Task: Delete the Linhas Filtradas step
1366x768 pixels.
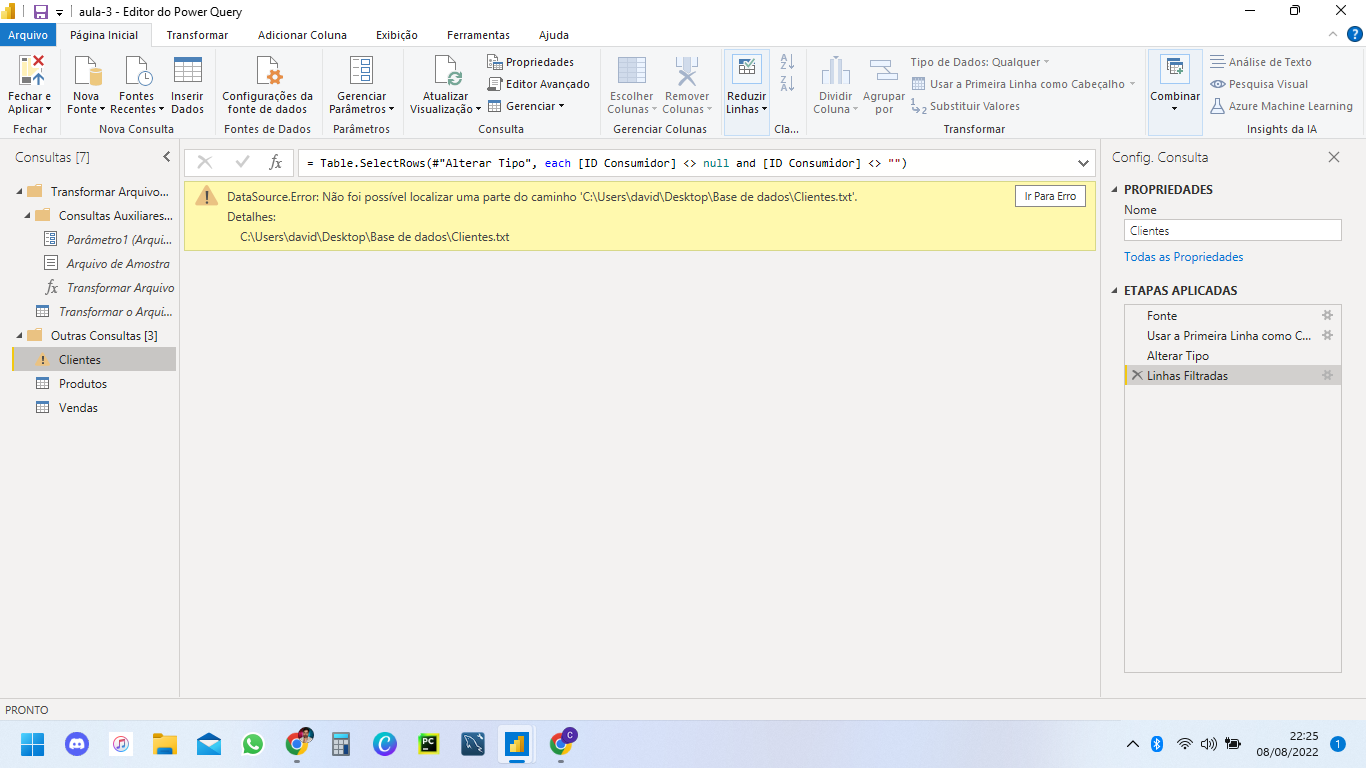Action: tap(1137, 375)
